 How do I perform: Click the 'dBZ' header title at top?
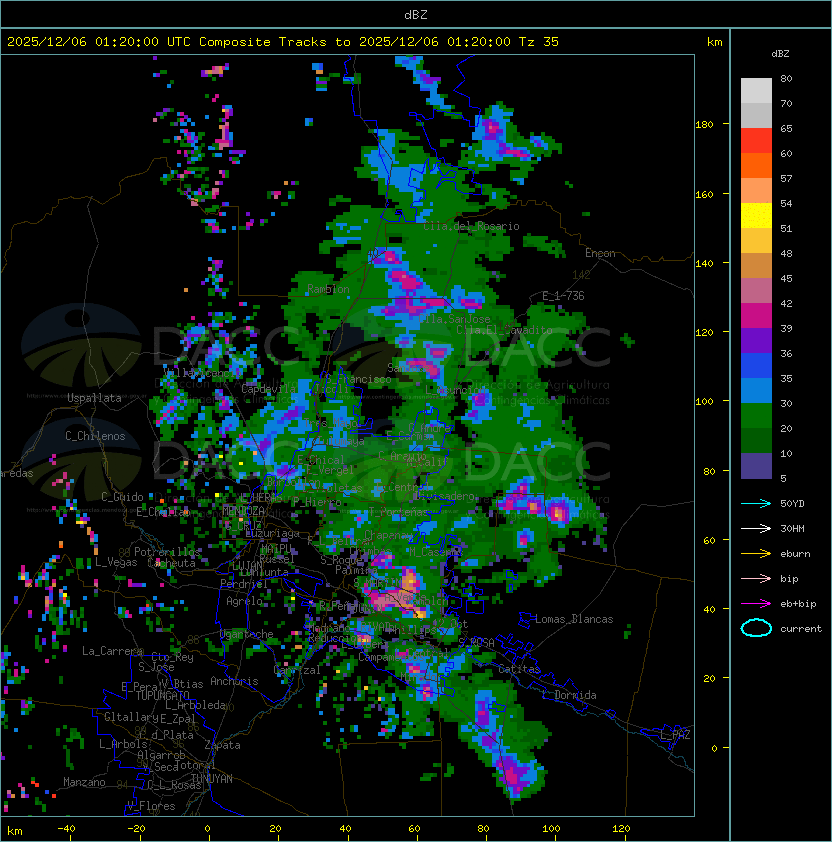click(x=416, y=15)
